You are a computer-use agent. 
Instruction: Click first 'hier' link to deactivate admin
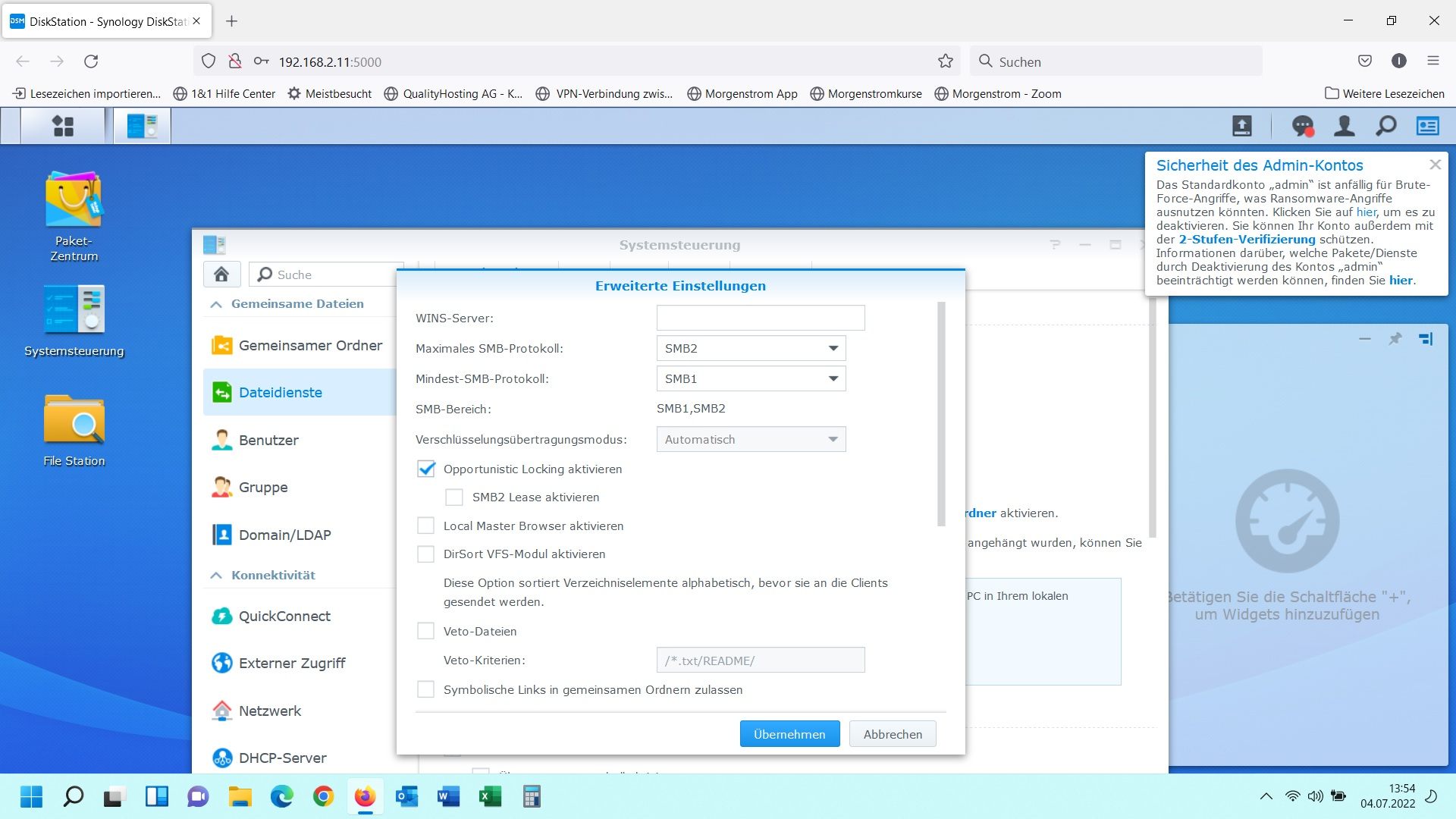coord(1366,212)
